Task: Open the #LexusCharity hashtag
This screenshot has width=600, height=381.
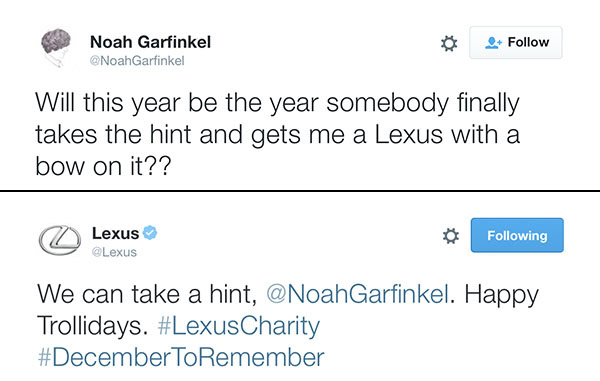Action: click(x=239, y=326)
